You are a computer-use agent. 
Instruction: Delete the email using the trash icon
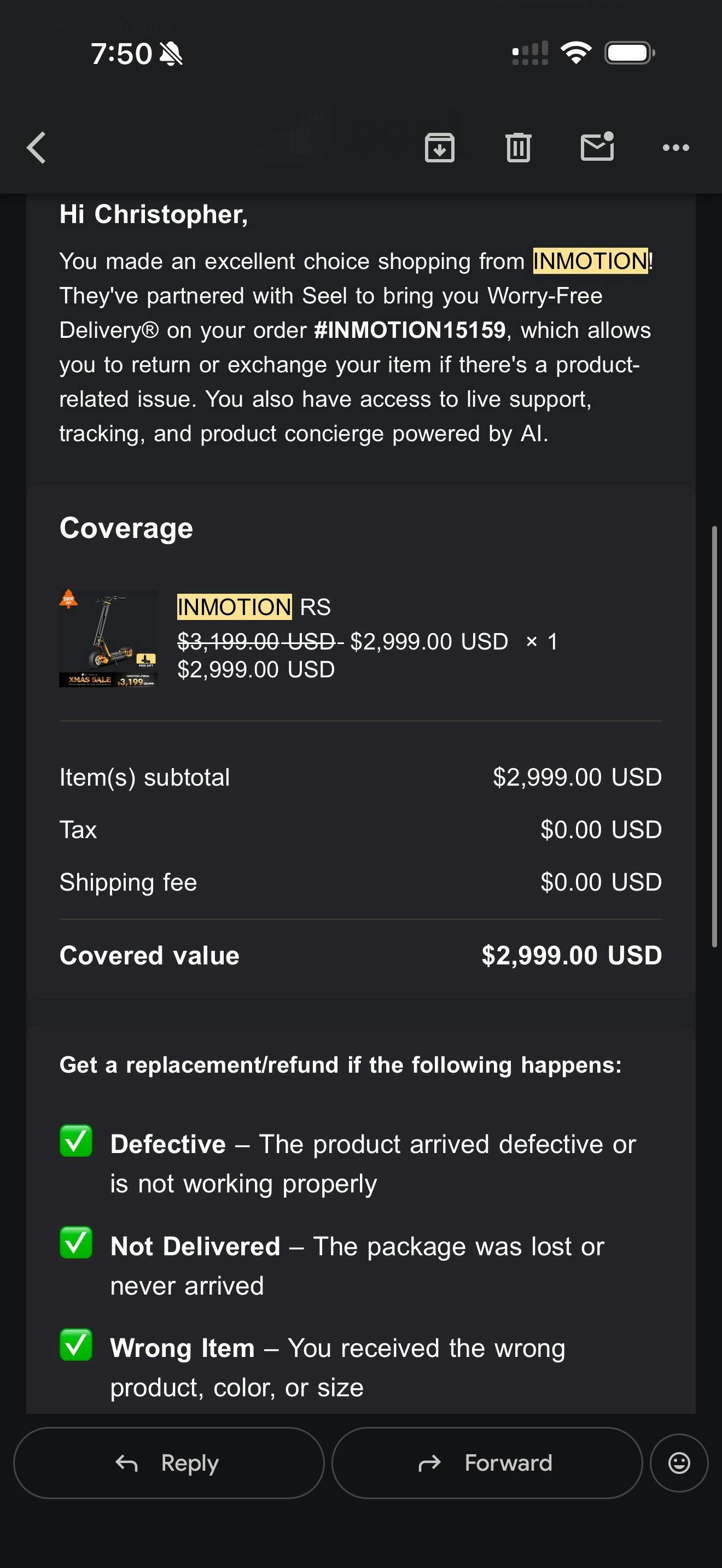[x=518, y=147]
